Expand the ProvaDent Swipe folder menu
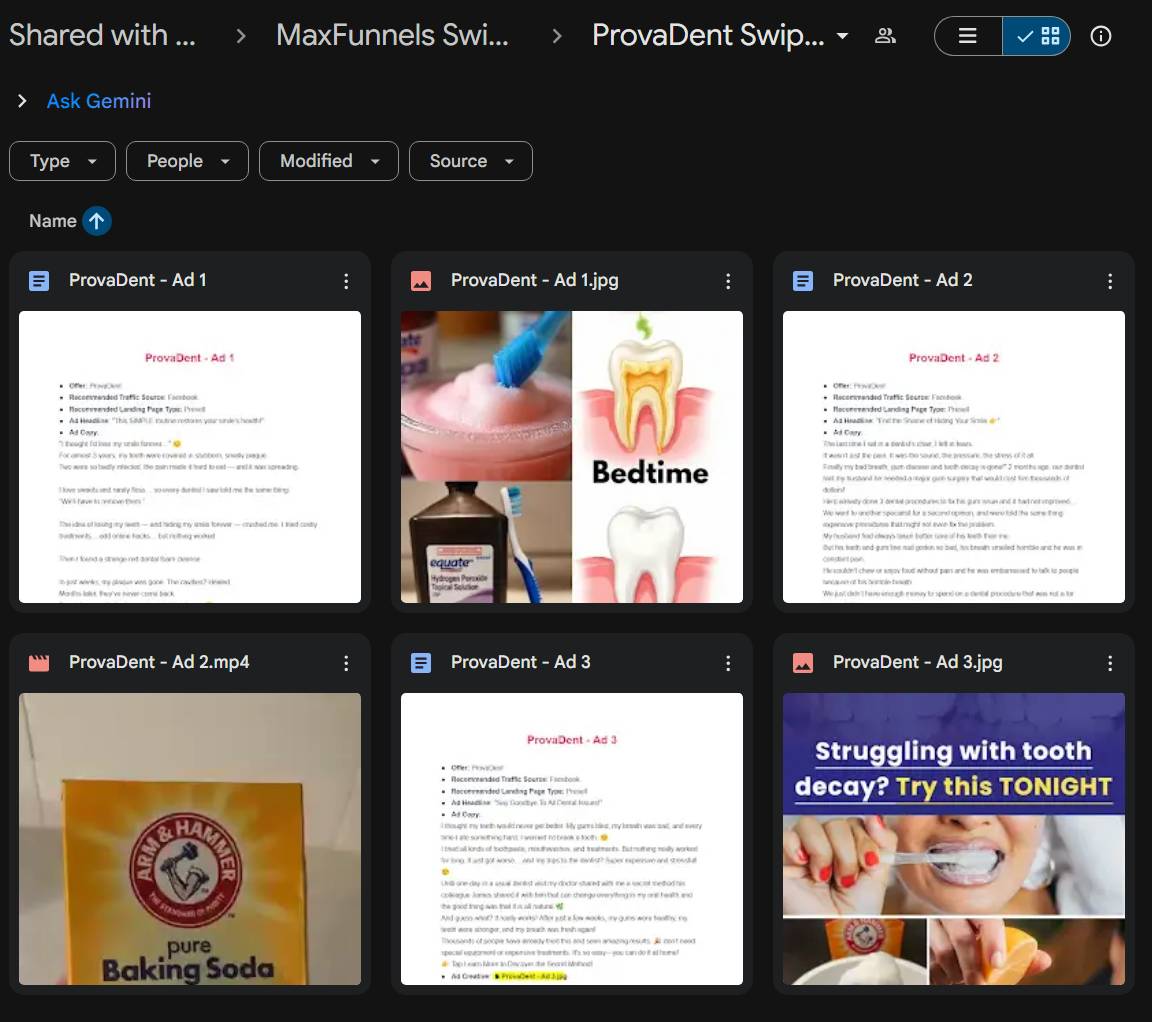Viewport: 1152px width, 1022px height. point(842,36)
